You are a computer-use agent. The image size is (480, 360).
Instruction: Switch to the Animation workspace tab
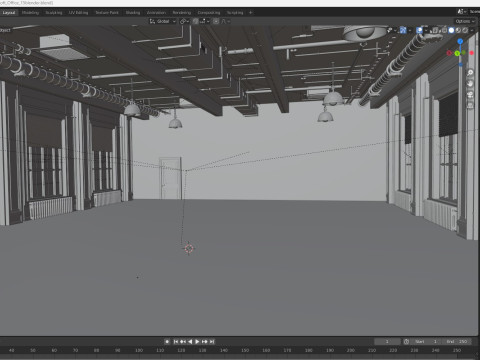pos(156,13)
